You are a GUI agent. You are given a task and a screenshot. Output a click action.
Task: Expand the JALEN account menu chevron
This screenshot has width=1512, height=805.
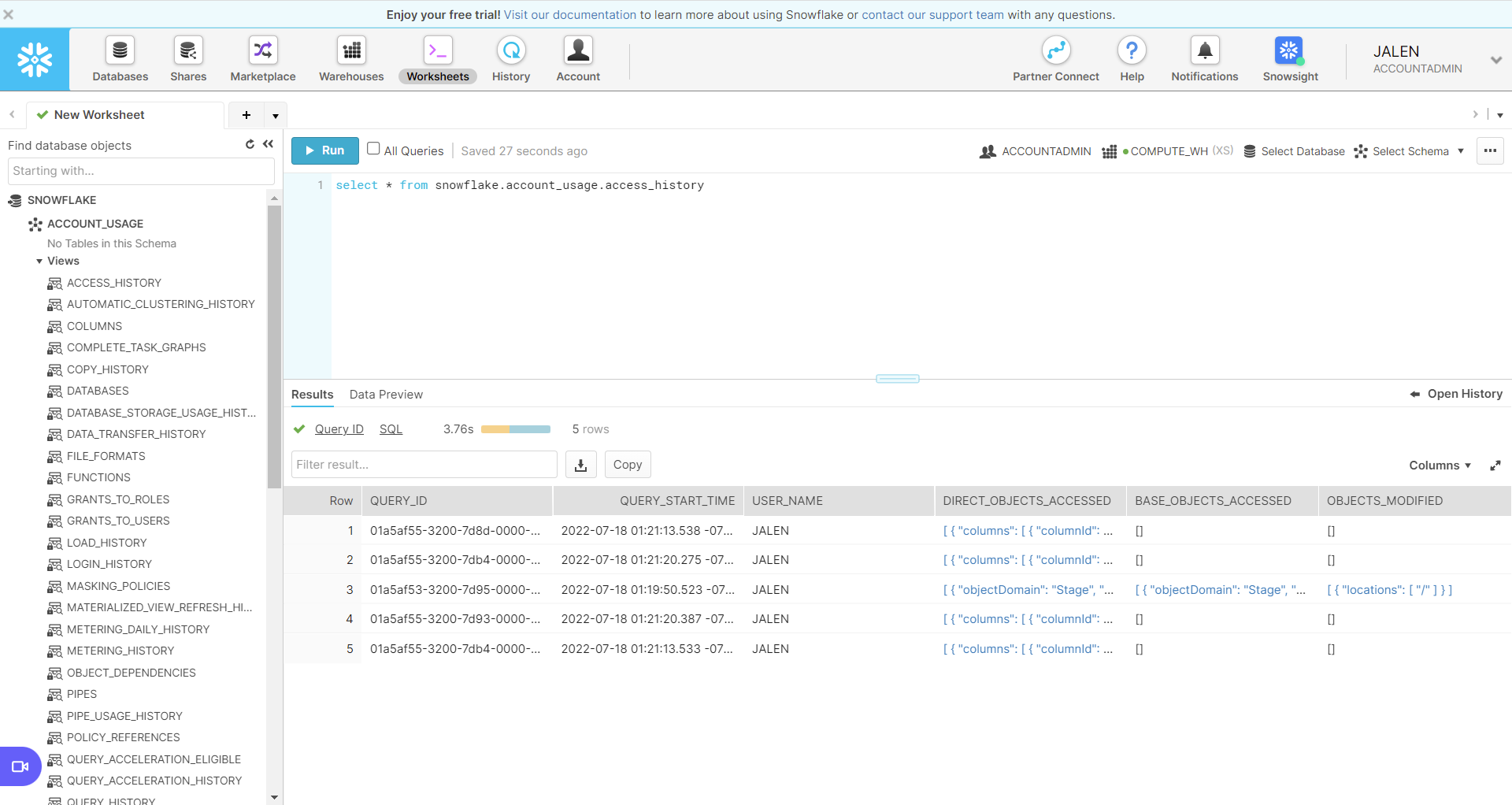coord(1495,60)
